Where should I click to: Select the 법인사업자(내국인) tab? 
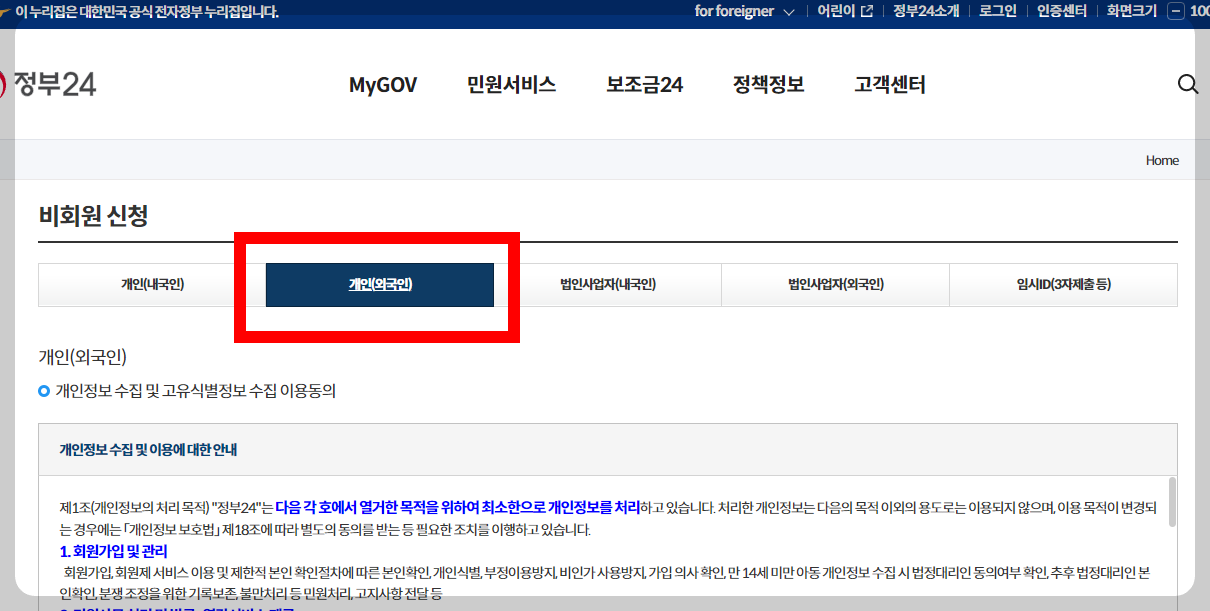click(x=608, y=285)
